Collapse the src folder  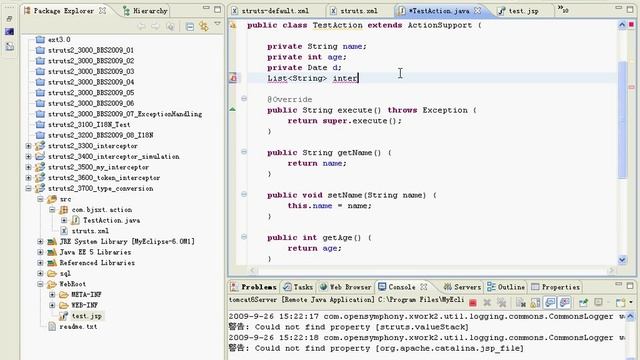pos(40,199)
